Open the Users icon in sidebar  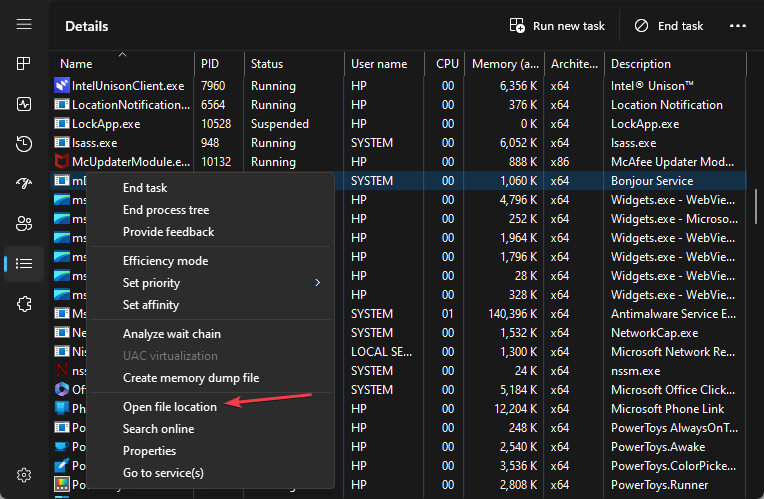click(x=24, y=224)
